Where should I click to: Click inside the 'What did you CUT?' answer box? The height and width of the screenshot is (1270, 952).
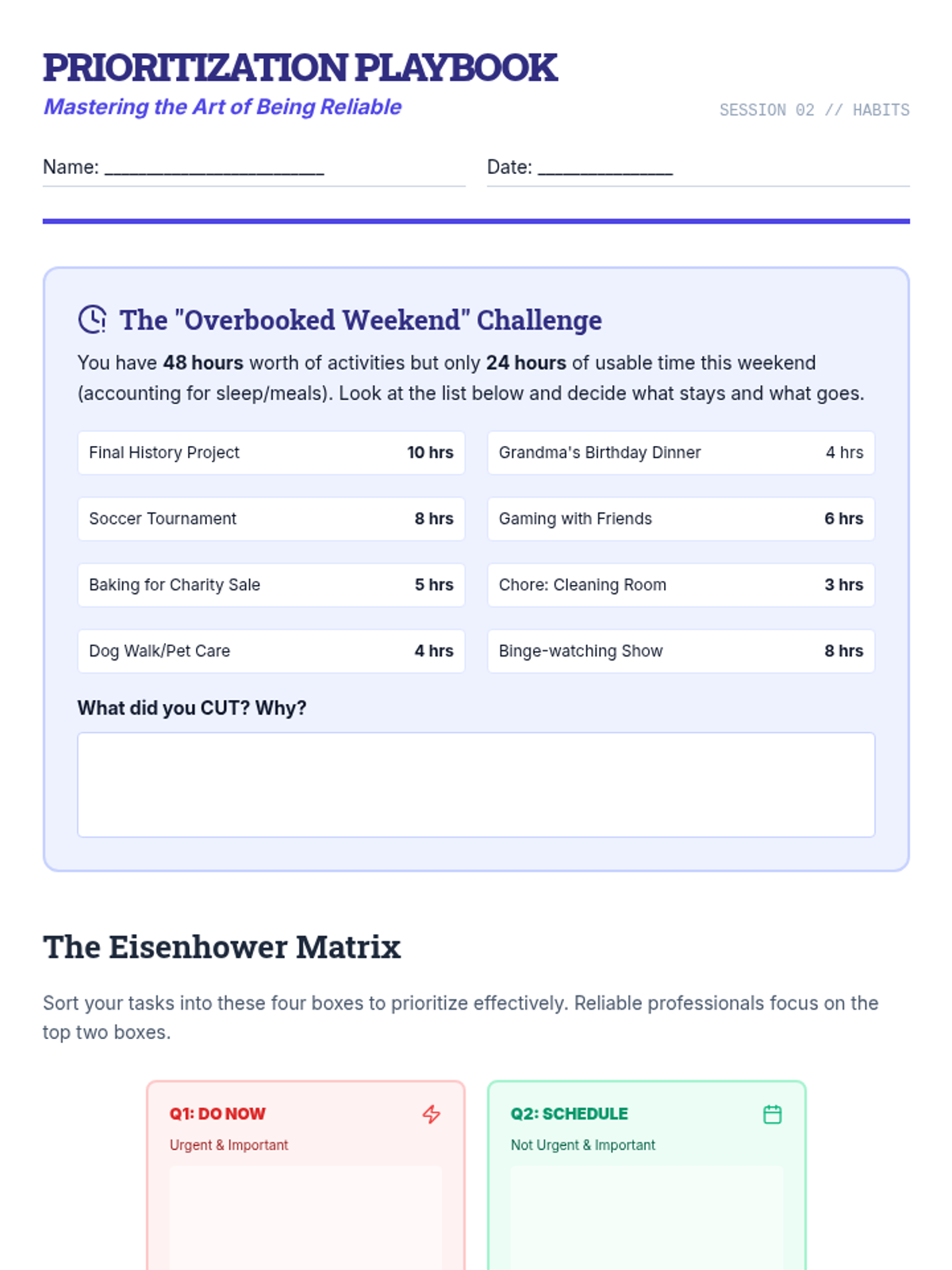(476, 784)
